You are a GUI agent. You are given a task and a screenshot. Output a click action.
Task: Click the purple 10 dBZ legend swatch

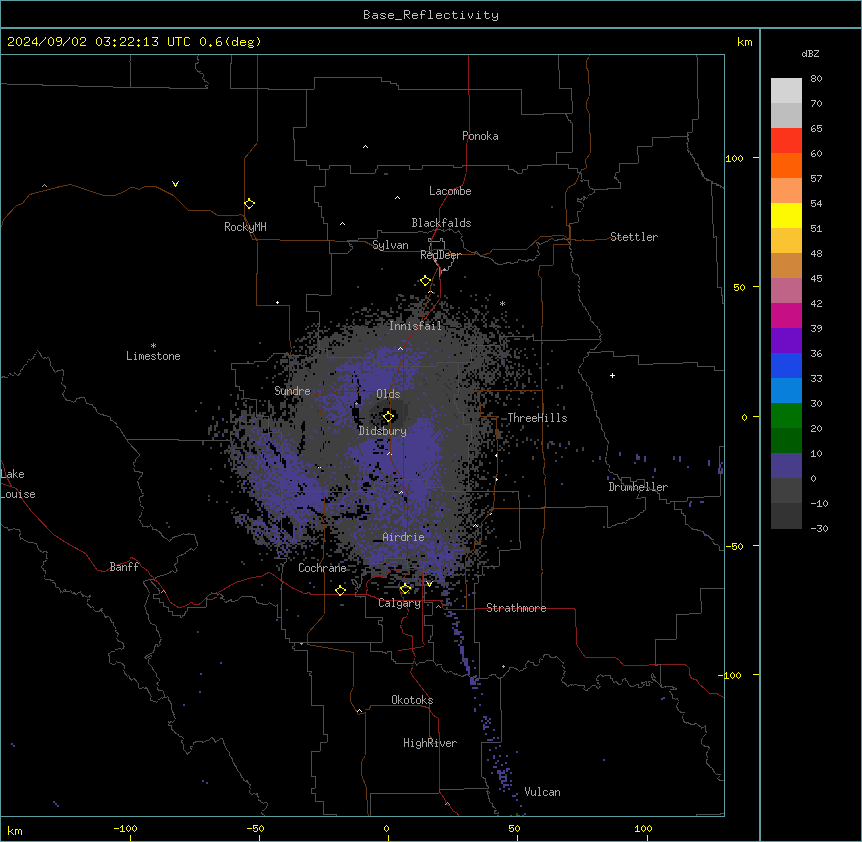tap(786, 466)
